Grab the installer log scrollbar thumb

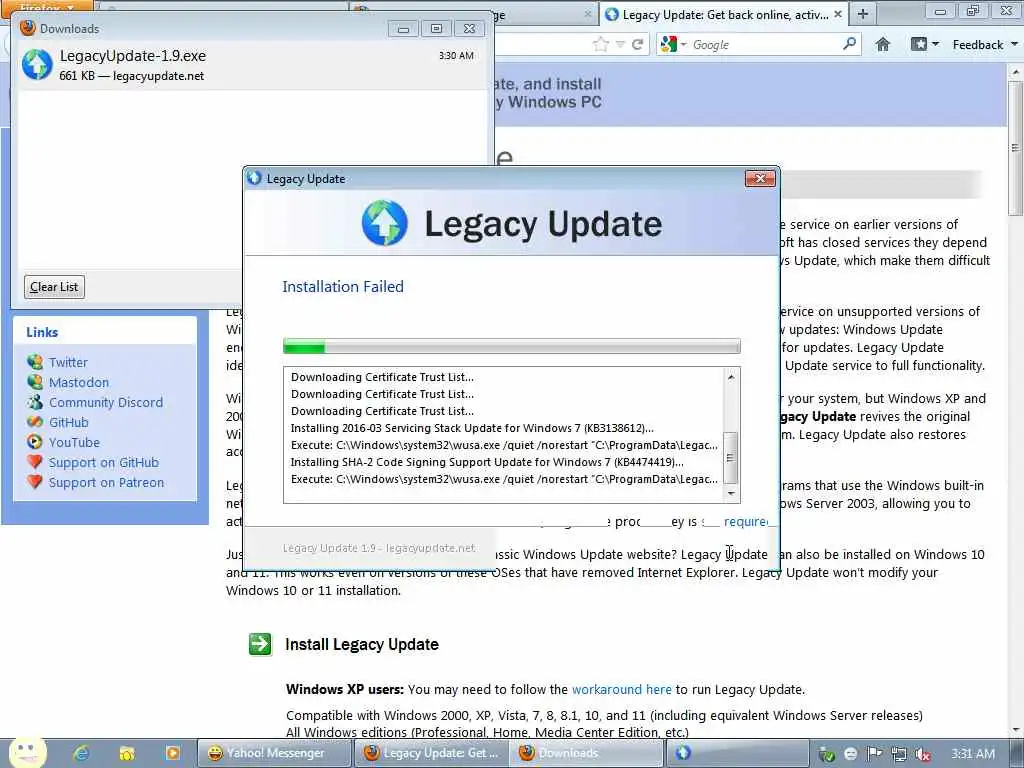tap(731, 458)
